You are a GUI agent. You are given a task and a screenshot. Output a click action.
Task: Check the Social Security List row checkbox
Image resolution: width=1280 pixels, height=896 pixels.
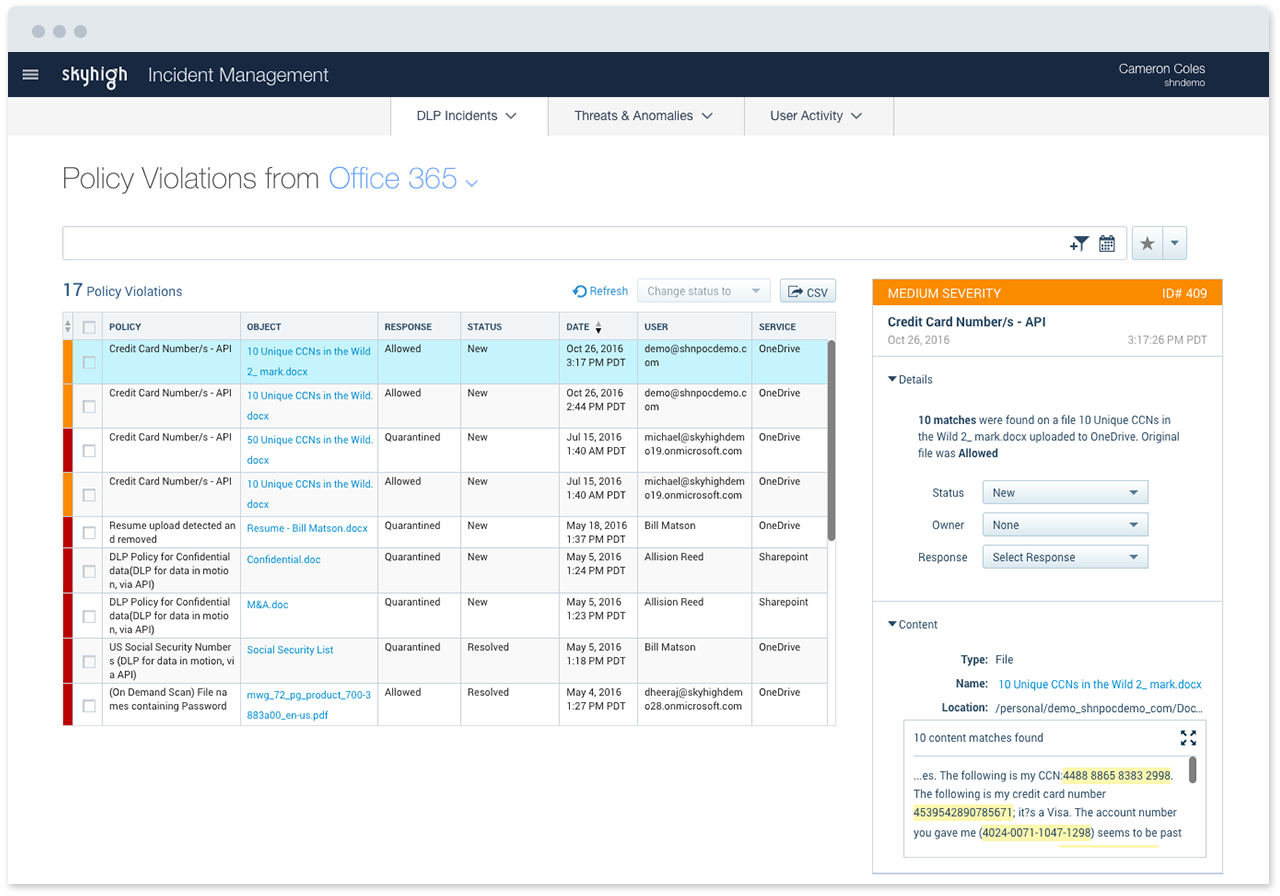[89, 661]
